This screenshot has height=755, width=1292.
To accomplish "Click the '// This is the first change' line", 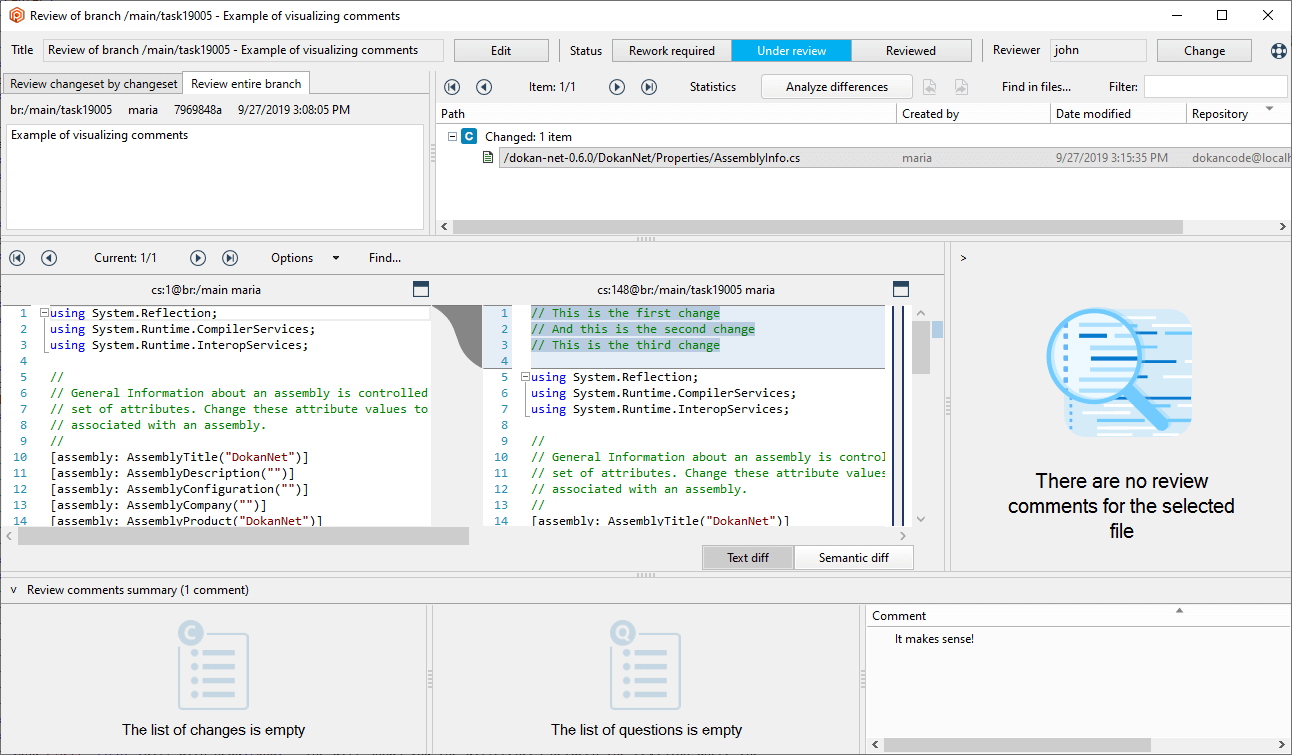I will coord(625,313).
